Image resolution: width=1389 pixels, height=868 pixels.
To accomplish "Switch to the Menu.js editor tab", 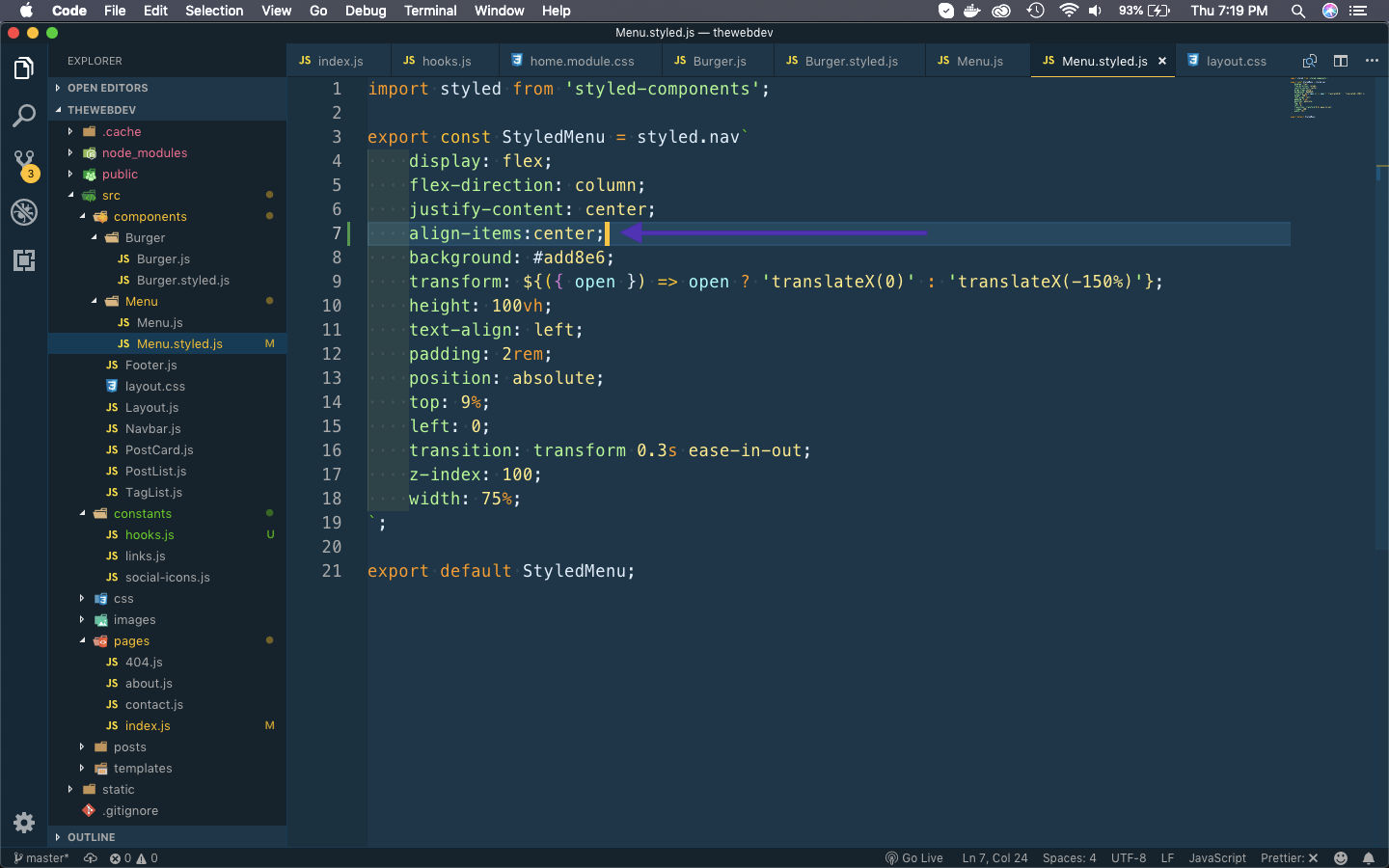I will click(978, 61).
